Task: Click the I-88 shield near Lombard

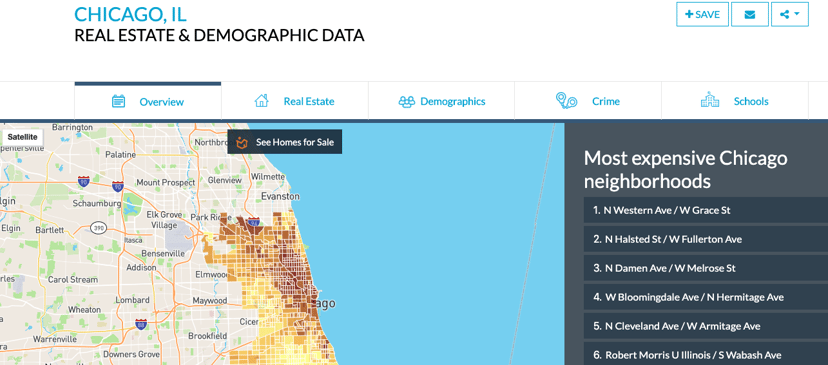Action: [141, 324]
